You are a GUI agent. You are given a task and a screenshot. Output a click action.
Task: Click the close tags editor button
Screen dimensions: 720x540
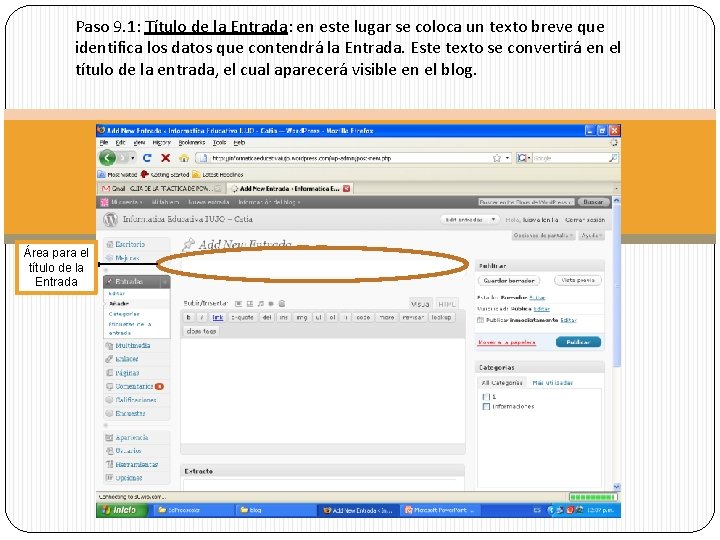[201, 331]
